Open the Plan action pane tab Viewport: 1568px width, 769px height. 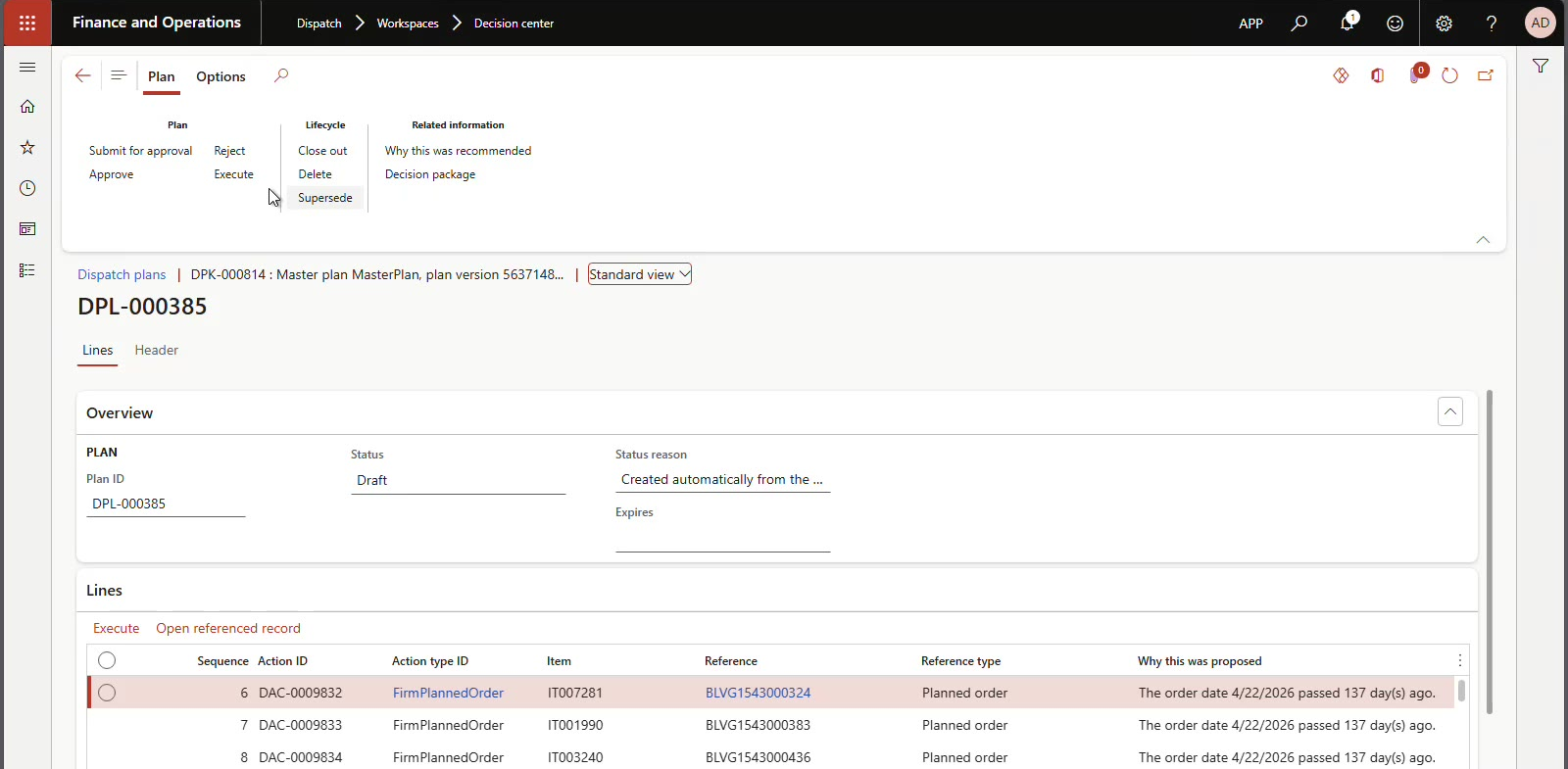click(162, 76)
